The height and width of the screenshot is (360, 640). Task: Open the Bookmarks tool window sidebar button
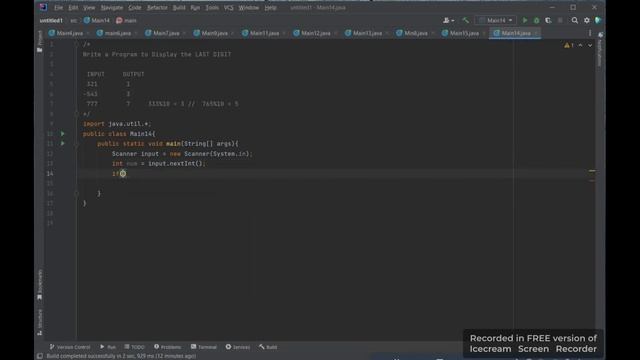(x=40, y=284)
